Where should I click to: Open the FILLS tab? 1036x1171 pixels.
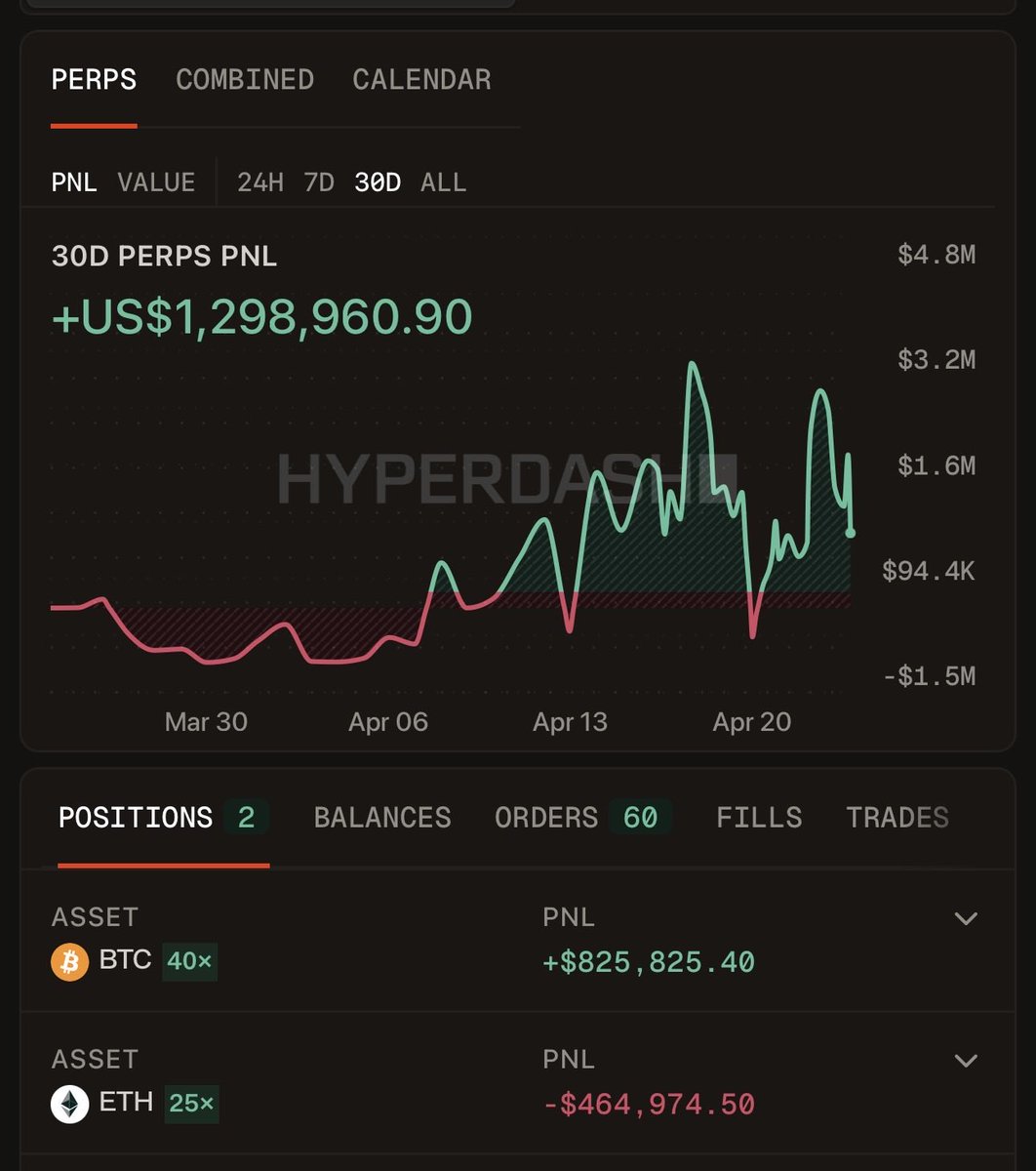tap(759, 818)
